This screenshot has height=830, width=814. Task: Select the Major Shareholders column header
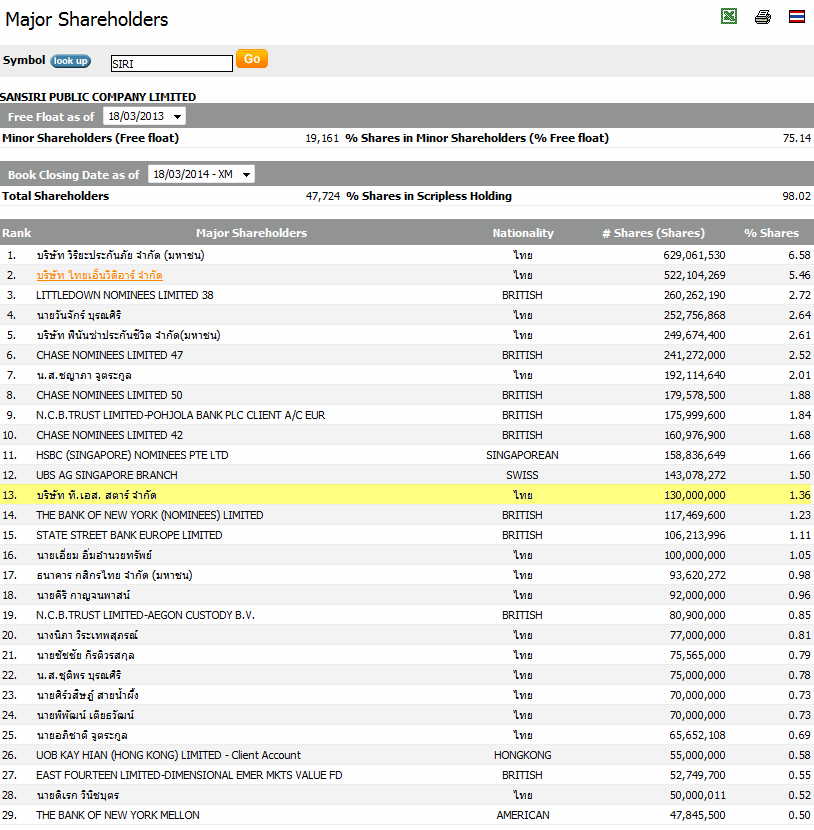tap(251, 233)
